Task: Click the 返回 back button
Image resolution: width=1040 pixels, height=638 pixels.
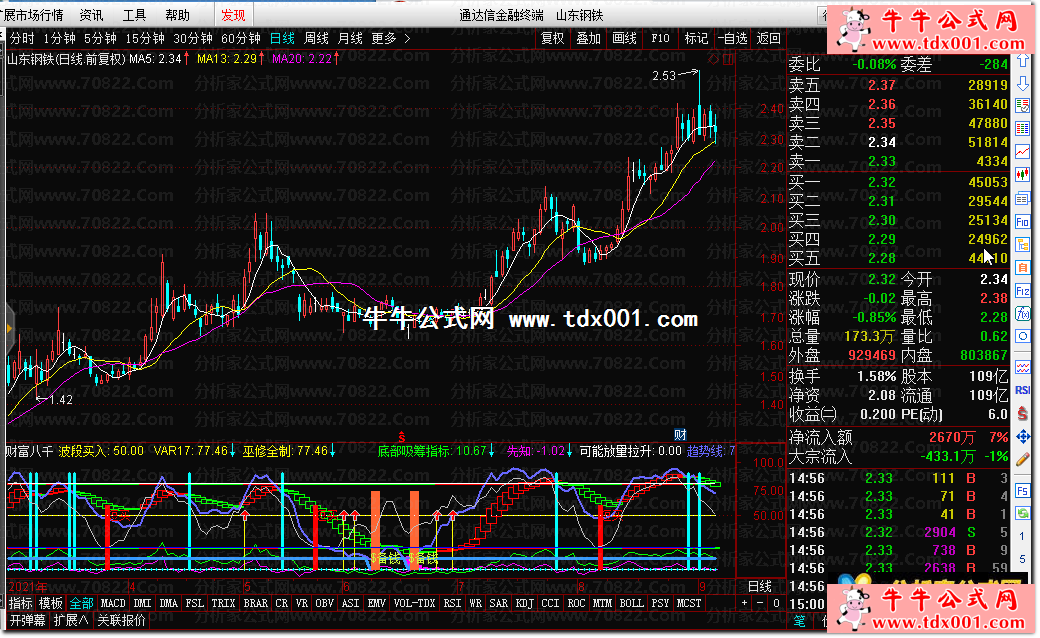Action: click(769, 38)
